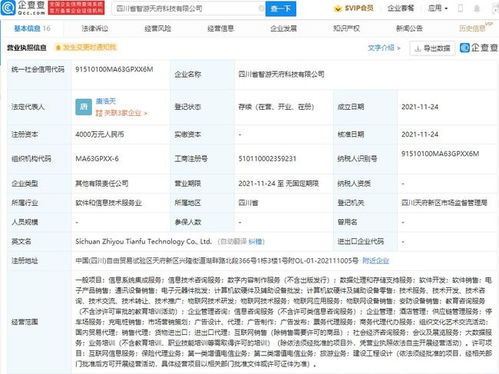The width and height of the screenshot is (499, 374).
Task: Switch to the 知识产权 tab
Action: [x=346, y=29]
